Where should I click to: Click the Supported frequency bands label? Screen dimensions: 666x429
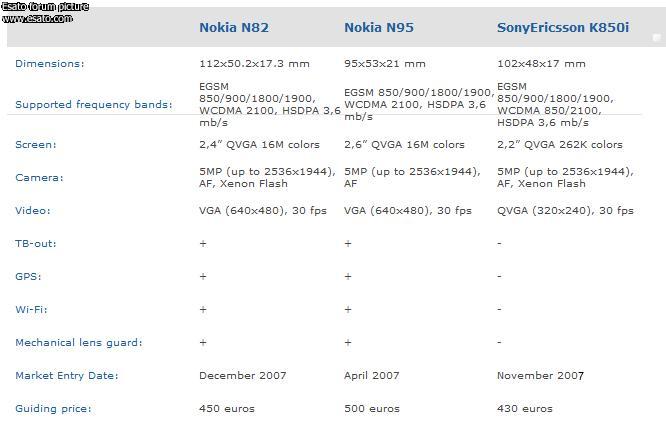click(94, 104)
